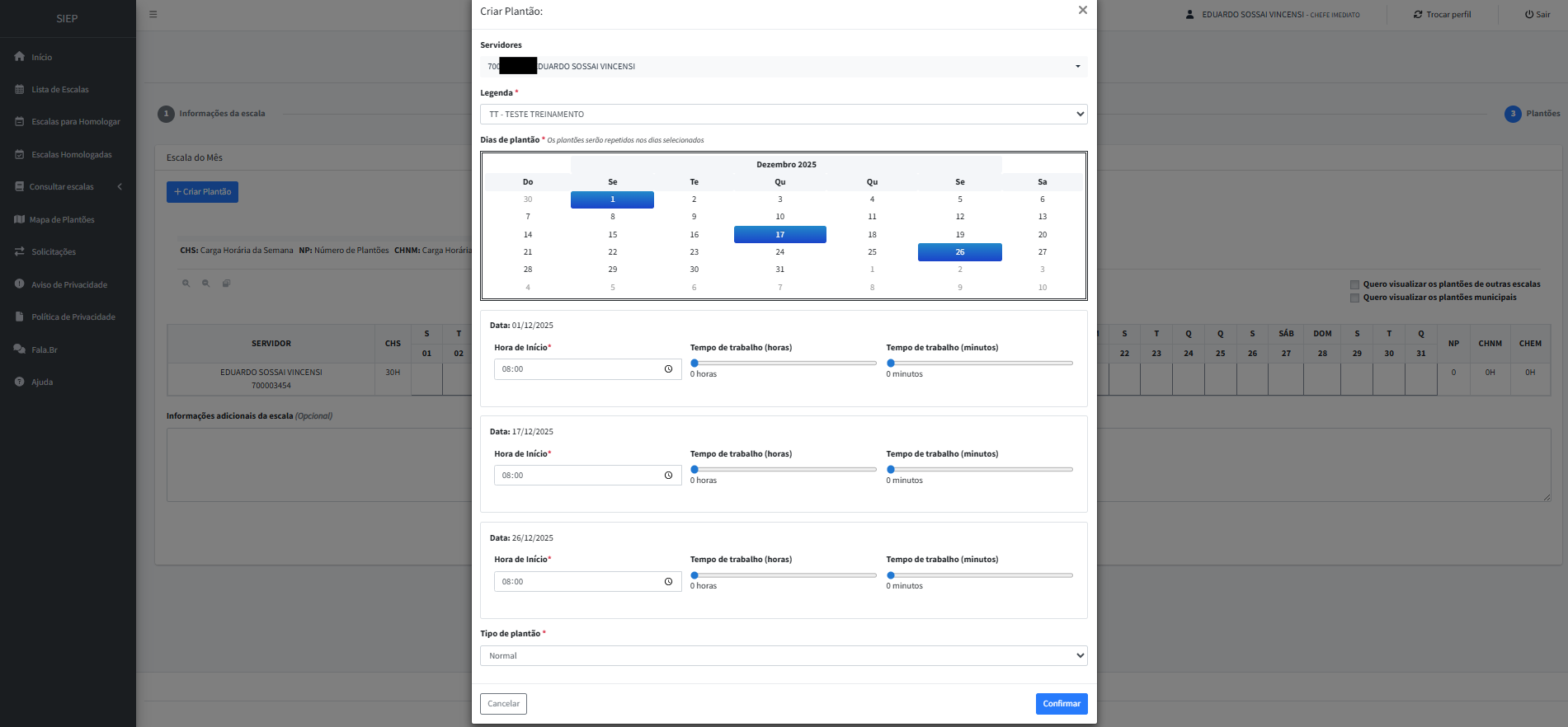
Task: Expand the Tipo de plantão dropdown
Action: 783,656
